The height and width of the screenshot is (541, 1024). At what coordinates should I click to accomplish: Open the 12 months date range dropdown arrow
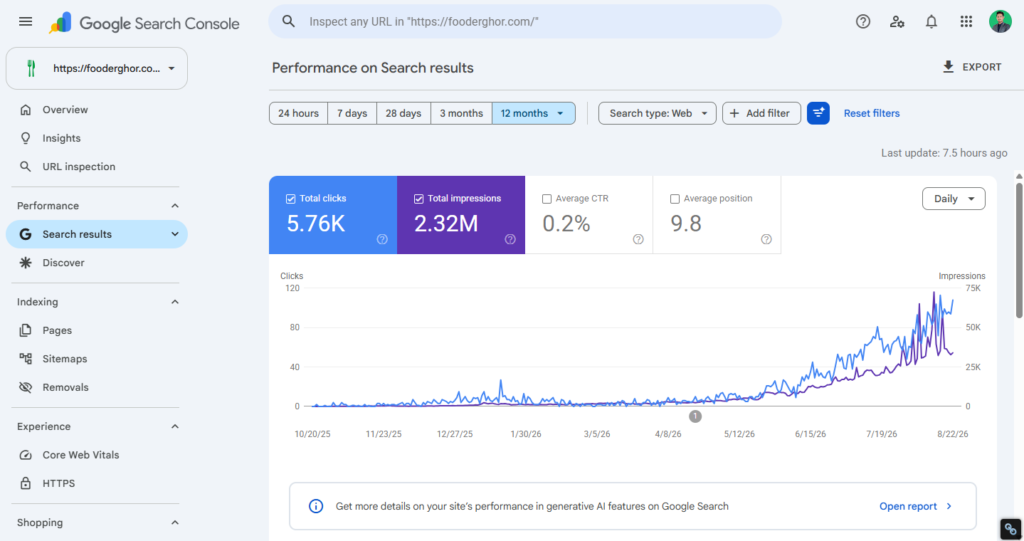point(560,113)
